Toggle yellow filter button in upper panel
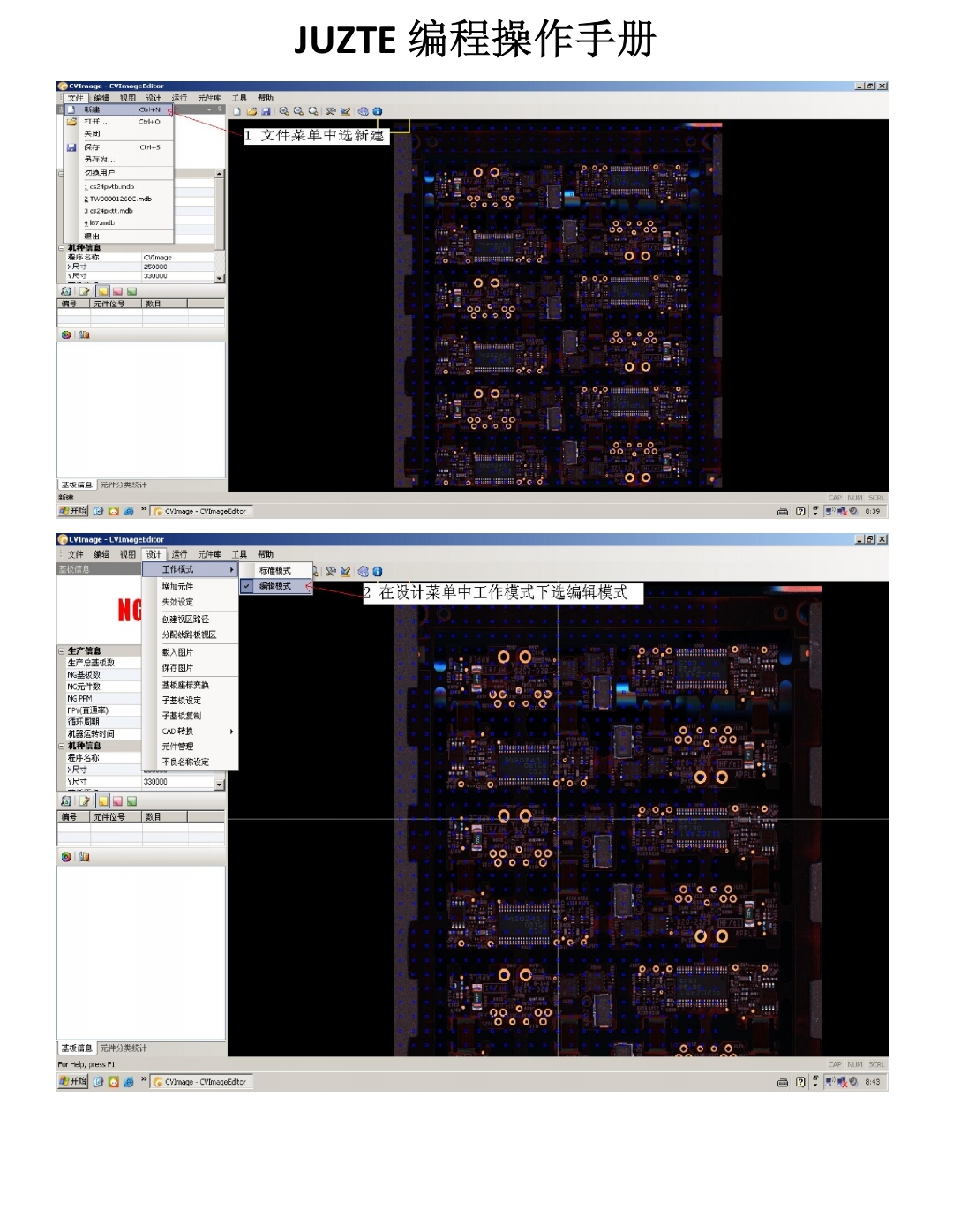 pyautogui.click(x=103, y=291)
